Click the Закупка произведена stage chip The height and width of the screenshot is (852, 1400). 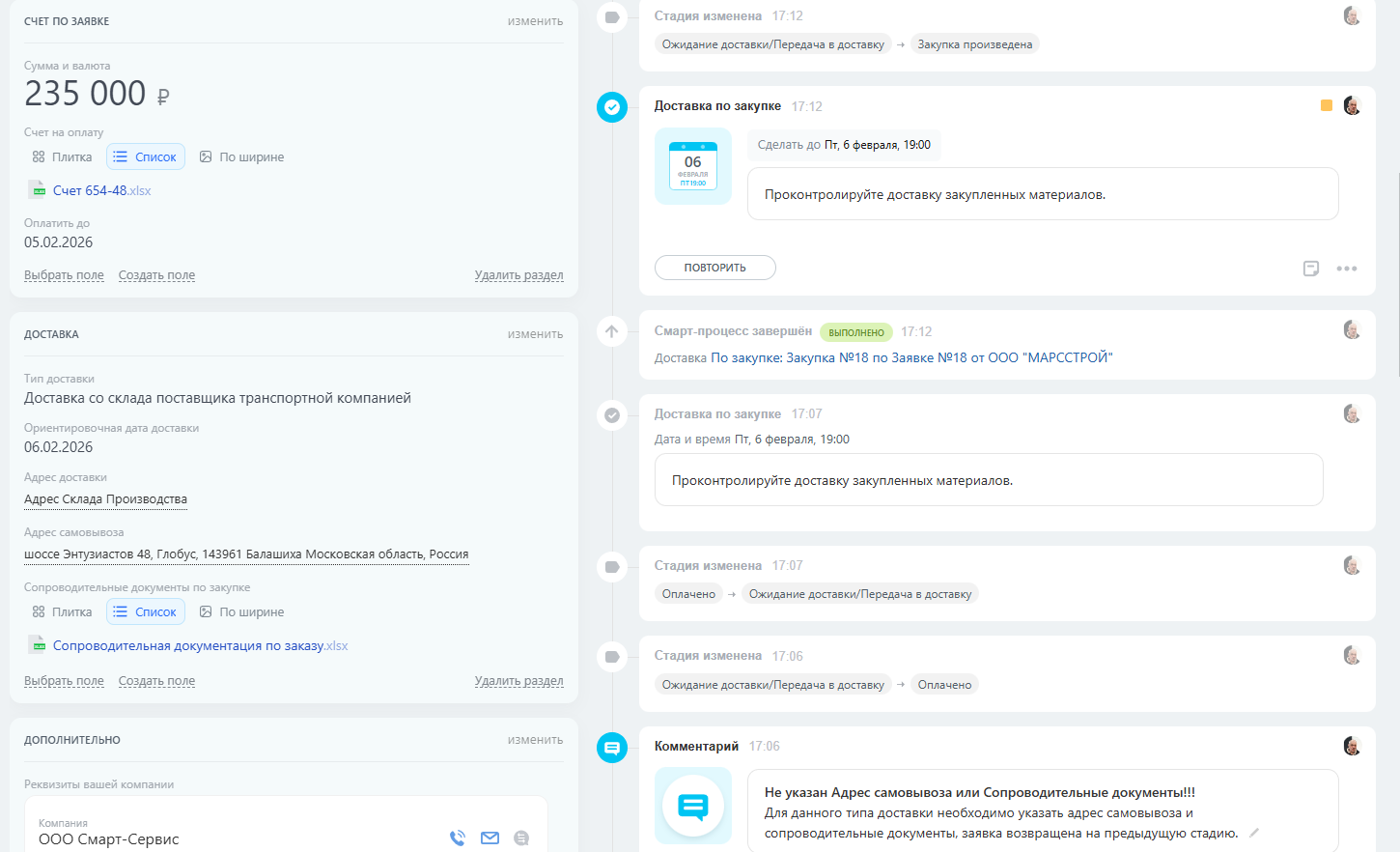coord(975,44)
